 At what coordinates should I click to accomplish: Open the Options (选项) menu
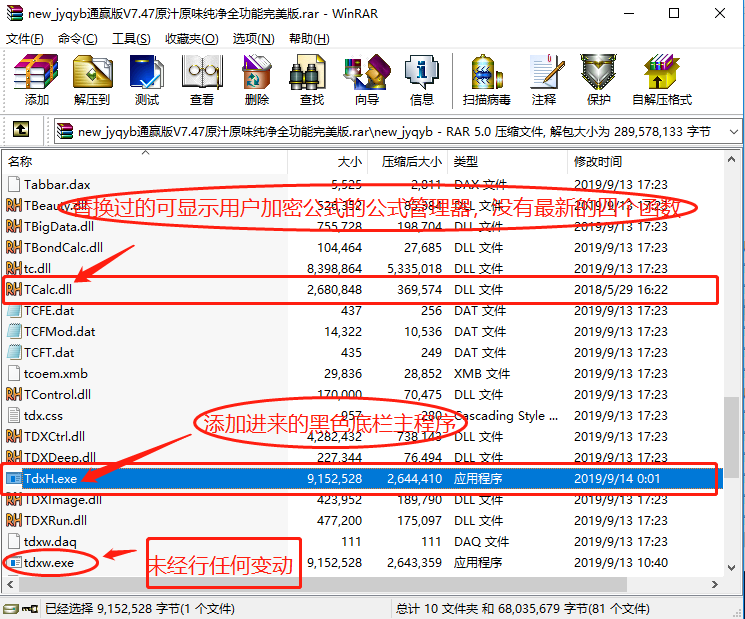(x=253, y=38)
